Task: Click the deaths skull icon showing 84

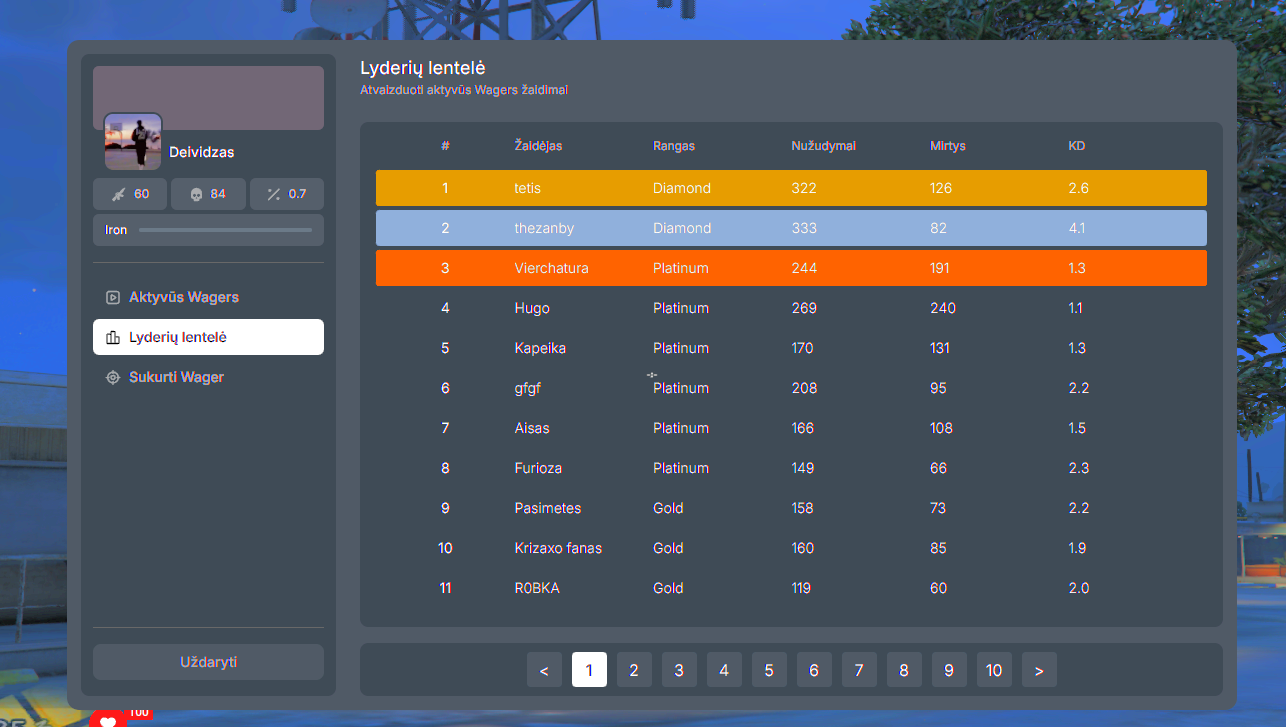Action: [196, 194]
